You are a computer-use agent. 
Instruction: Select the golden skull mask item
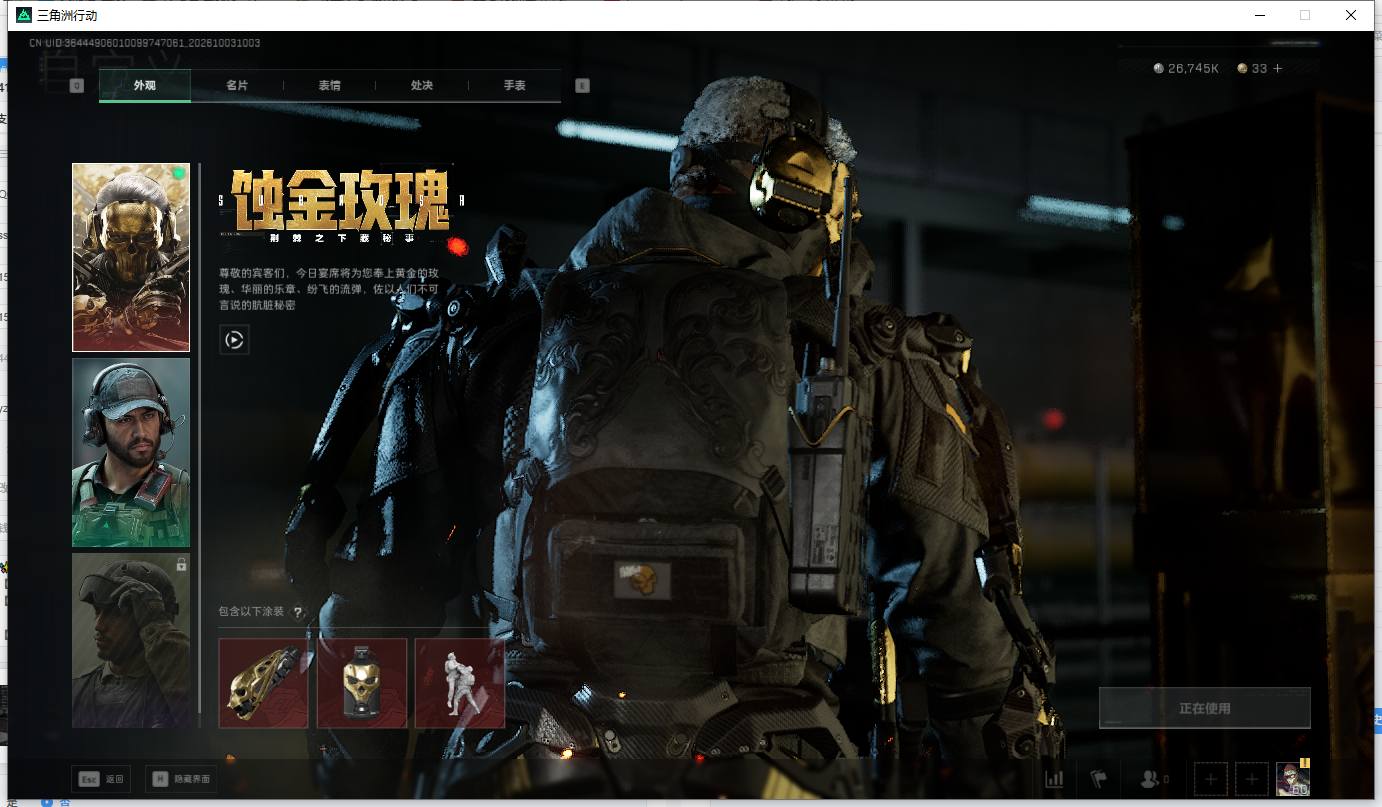click(x=263, y=683)
